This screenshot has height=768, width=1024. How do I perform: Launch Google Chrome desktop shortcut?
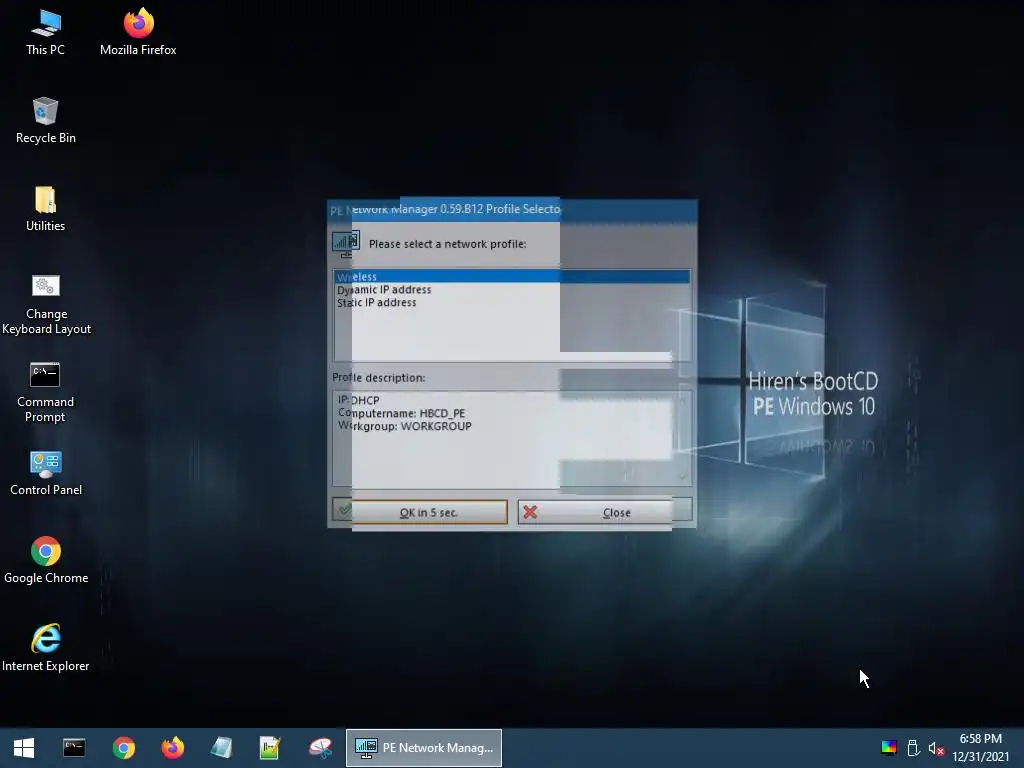(x=46, y=560)
